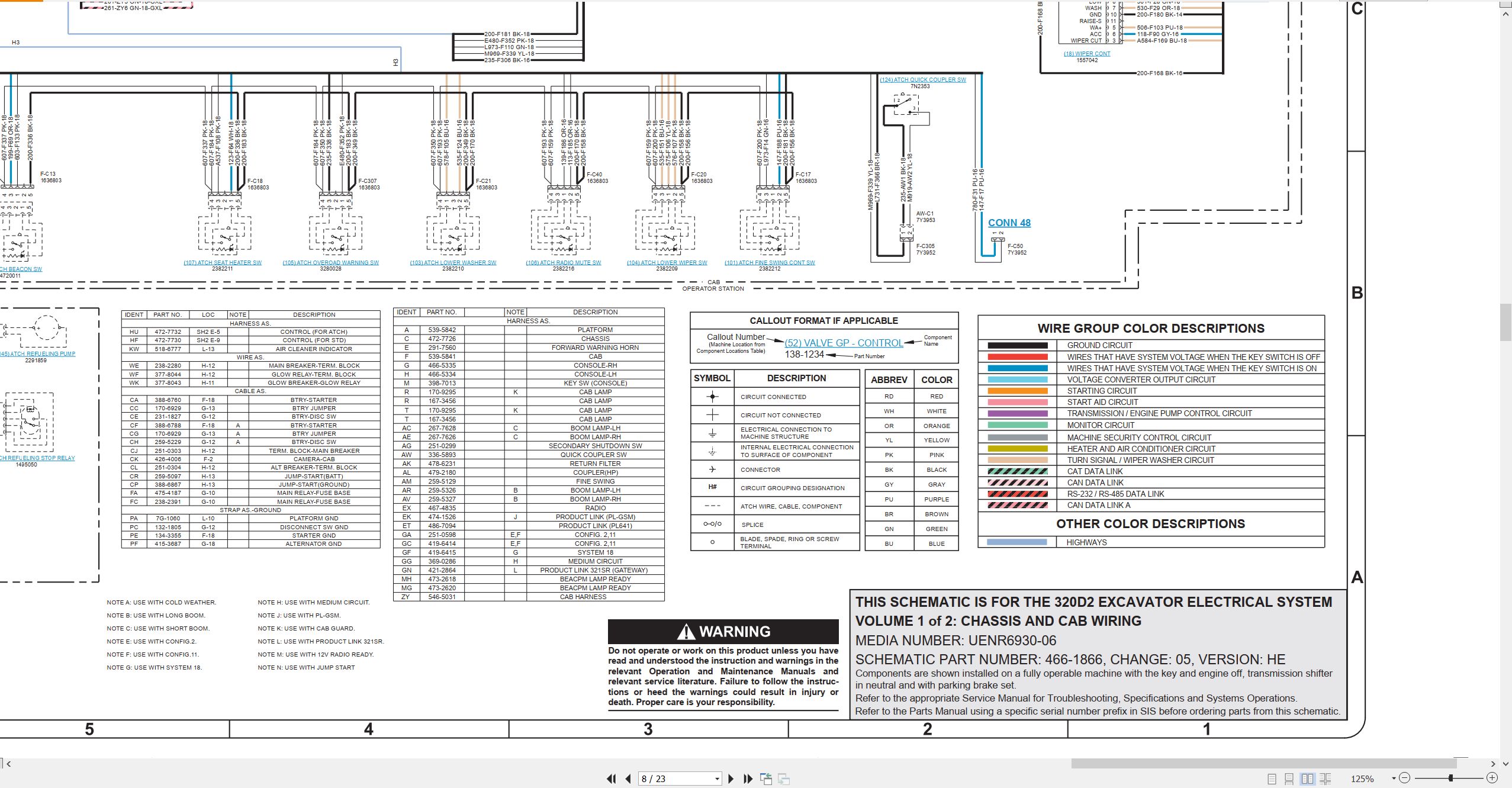This screenshot has width=1512, height=788.
Task: Click the FORWARD WARNING HORN description cell
Action: (x=595, y=348)
